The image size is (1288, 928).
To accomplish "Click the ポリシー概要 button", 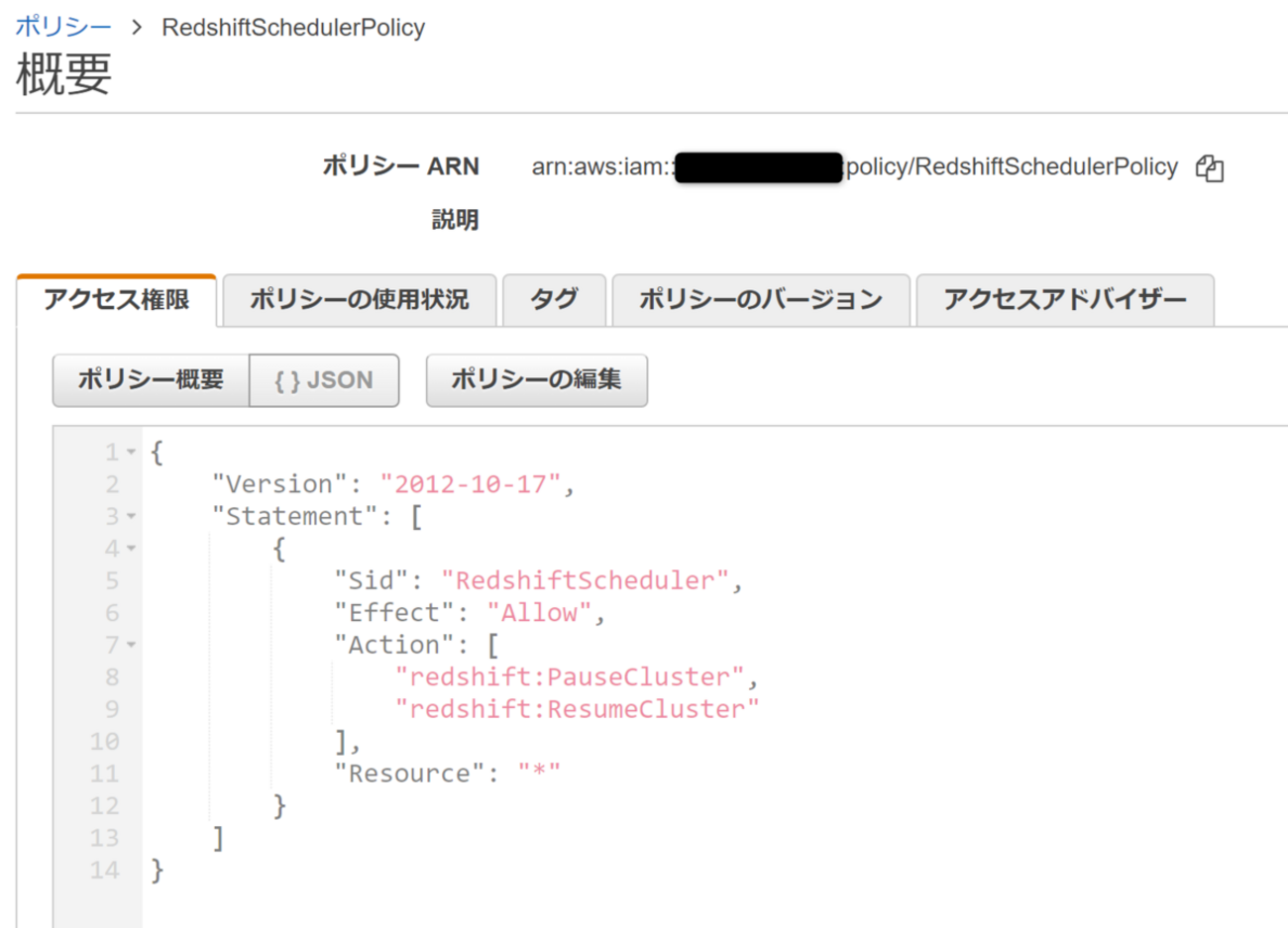I will (151, 380).
